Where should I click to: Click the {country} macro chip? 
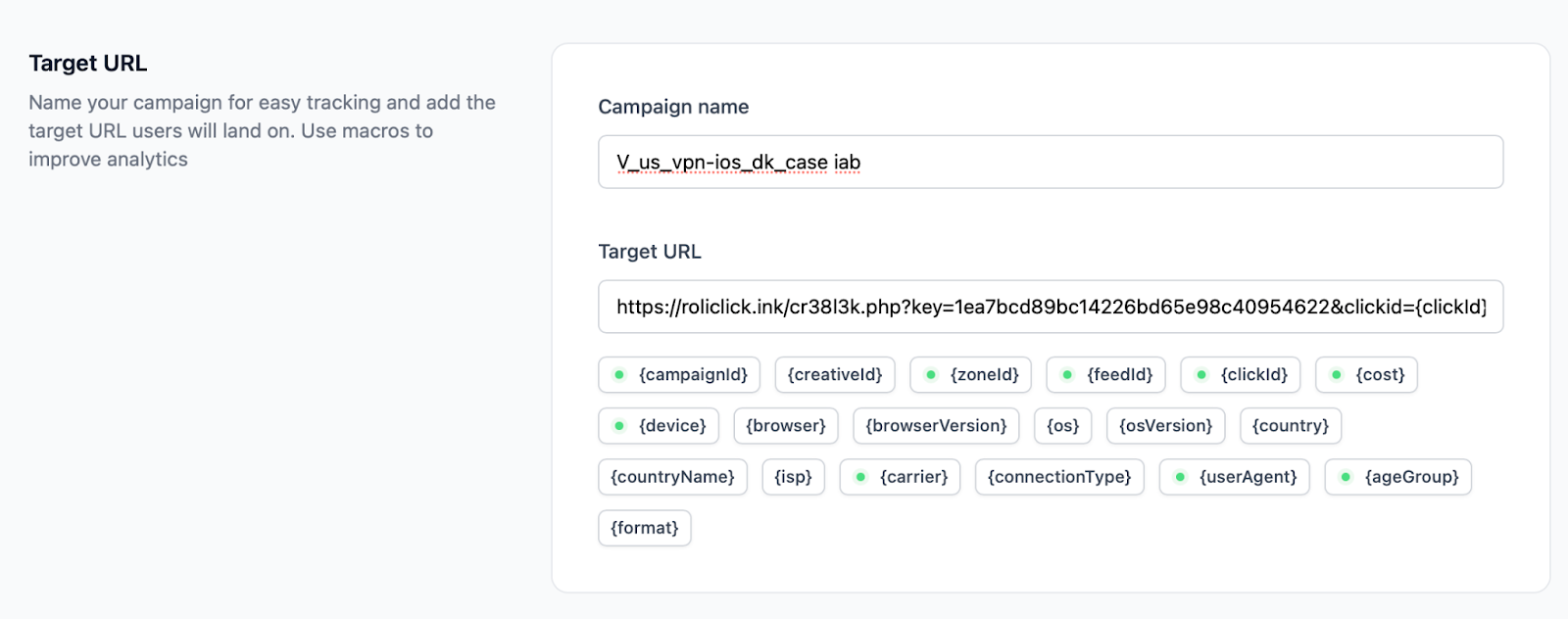tap(1290, 426)
